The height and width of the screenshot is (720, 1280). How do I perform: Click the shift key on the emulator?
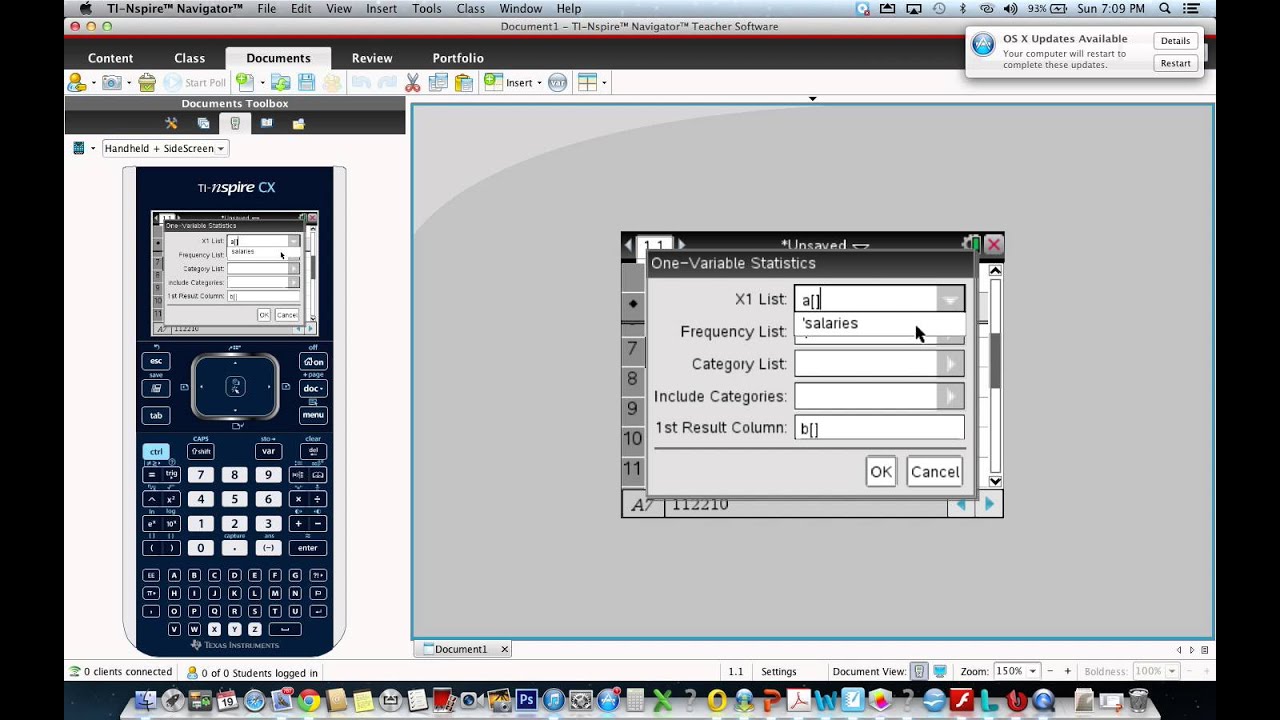click(201, 451)
